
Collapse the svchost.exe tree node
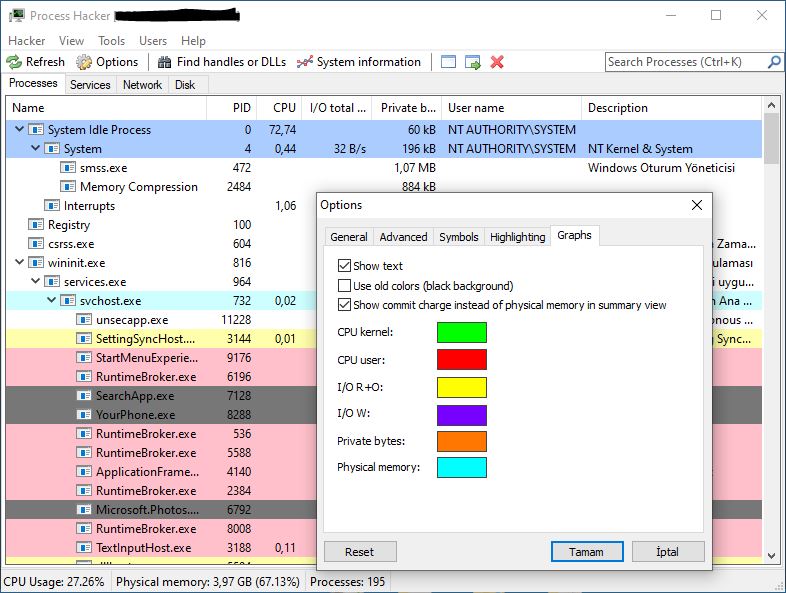(x=51, y=300)
